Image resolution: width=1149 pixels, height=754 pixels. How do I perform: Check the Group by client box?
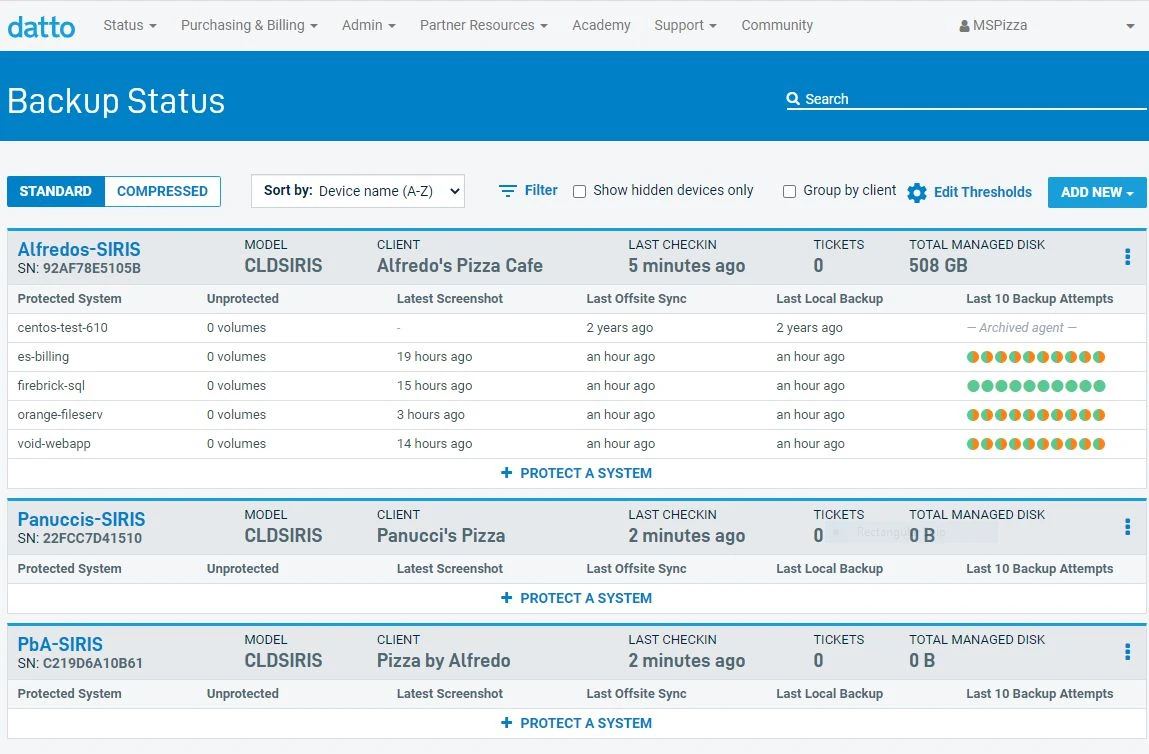coord(789,191)
